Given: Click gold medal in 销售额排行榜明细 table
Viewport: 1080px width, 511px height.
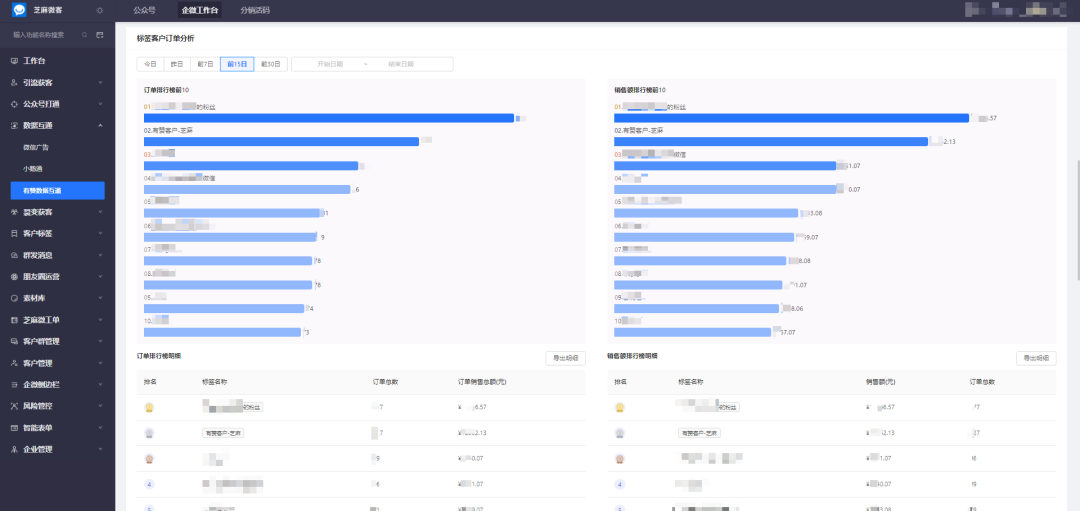Looking at the screenshot, I should tap(619, 407).
